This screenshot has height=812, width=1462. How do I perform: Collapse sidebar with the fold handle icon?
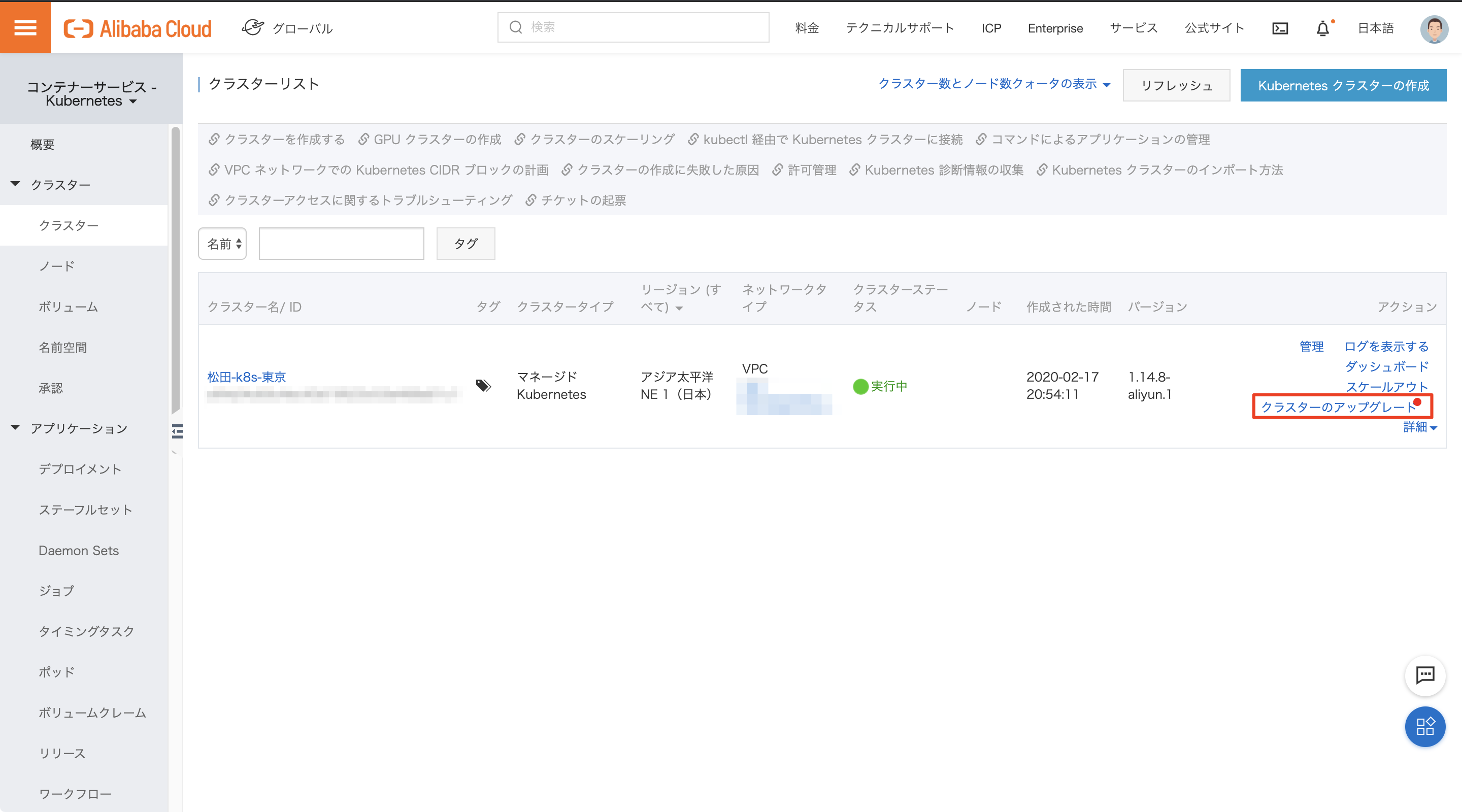pyautogui.click(x=177, y=431)
